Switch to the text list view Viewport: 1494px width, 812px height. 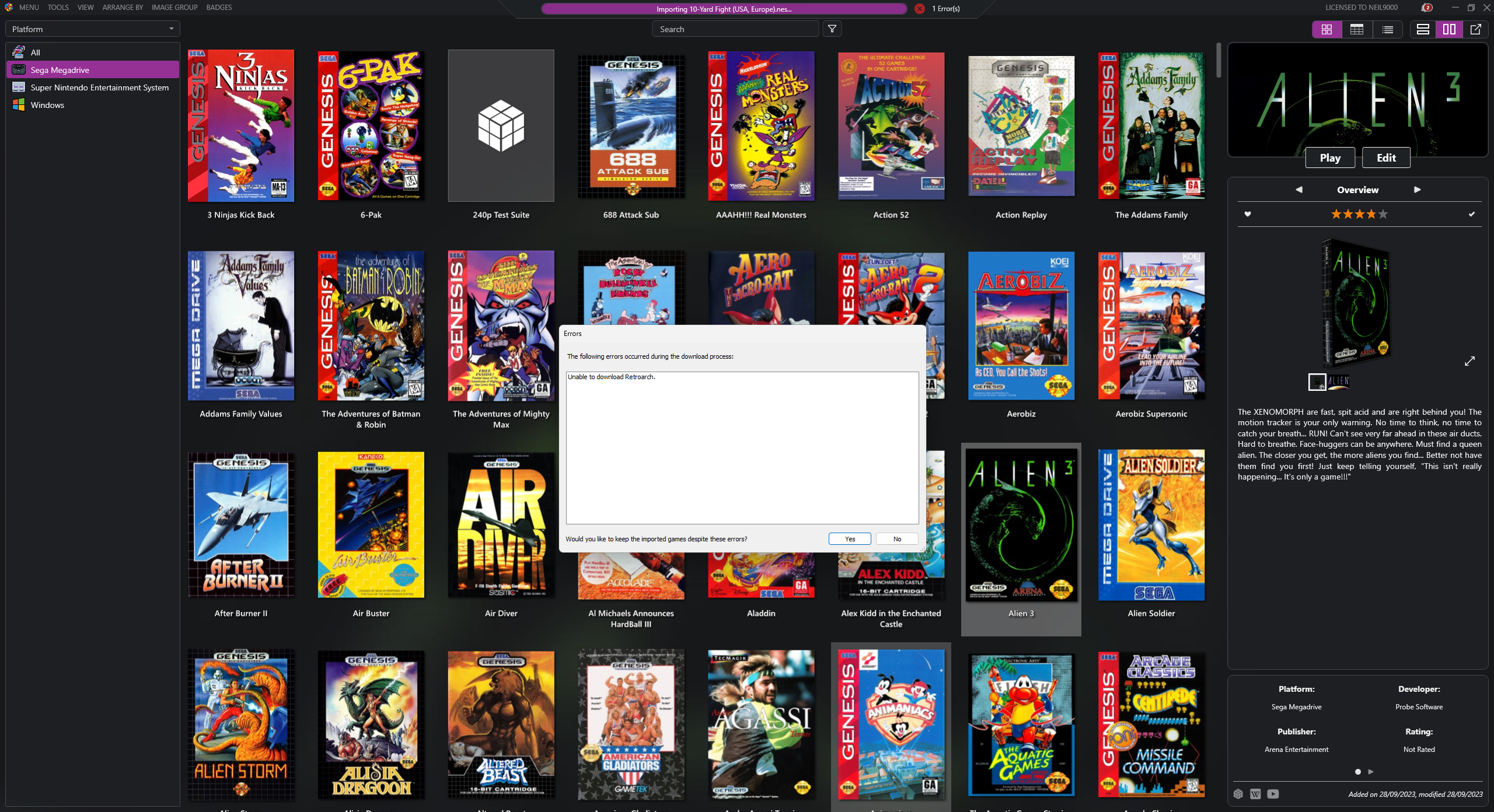point(1388,29)
